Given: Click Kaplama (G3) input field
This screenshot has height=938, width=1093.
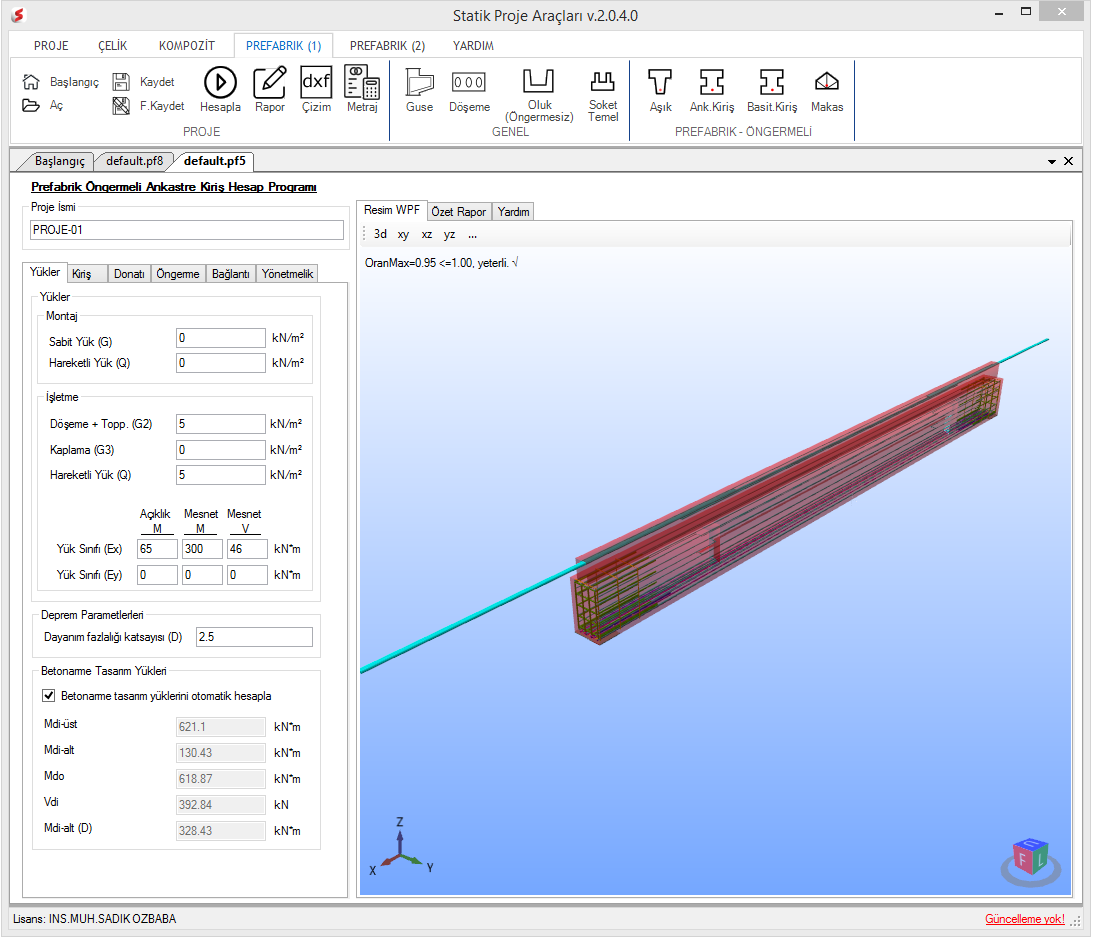Looking at the screenshot, I should pyautogui.click(x=220, y=449).
